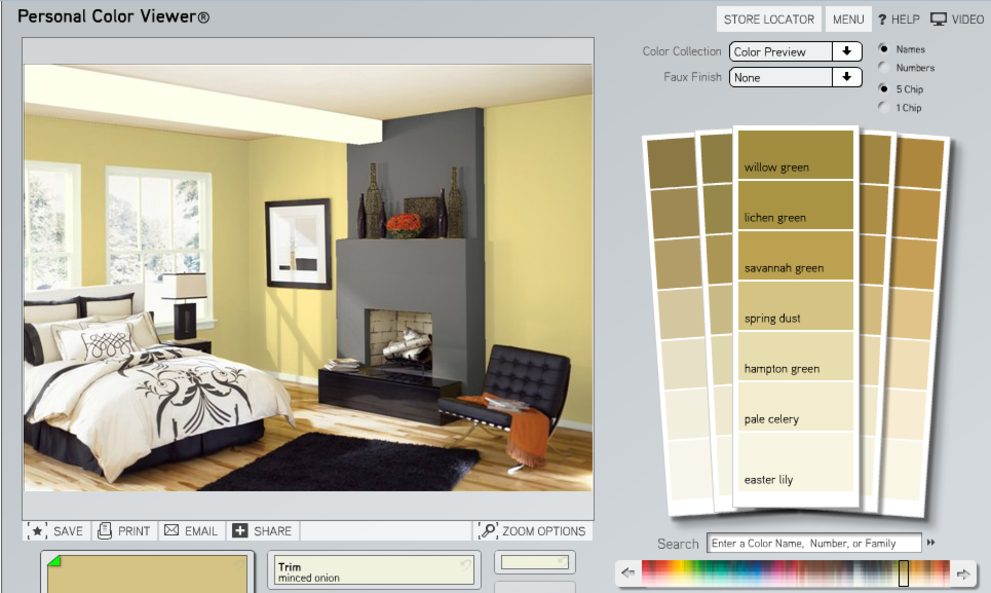Expand the Color Collection dropdown
The image size is (991, 593).
(846, 52)
